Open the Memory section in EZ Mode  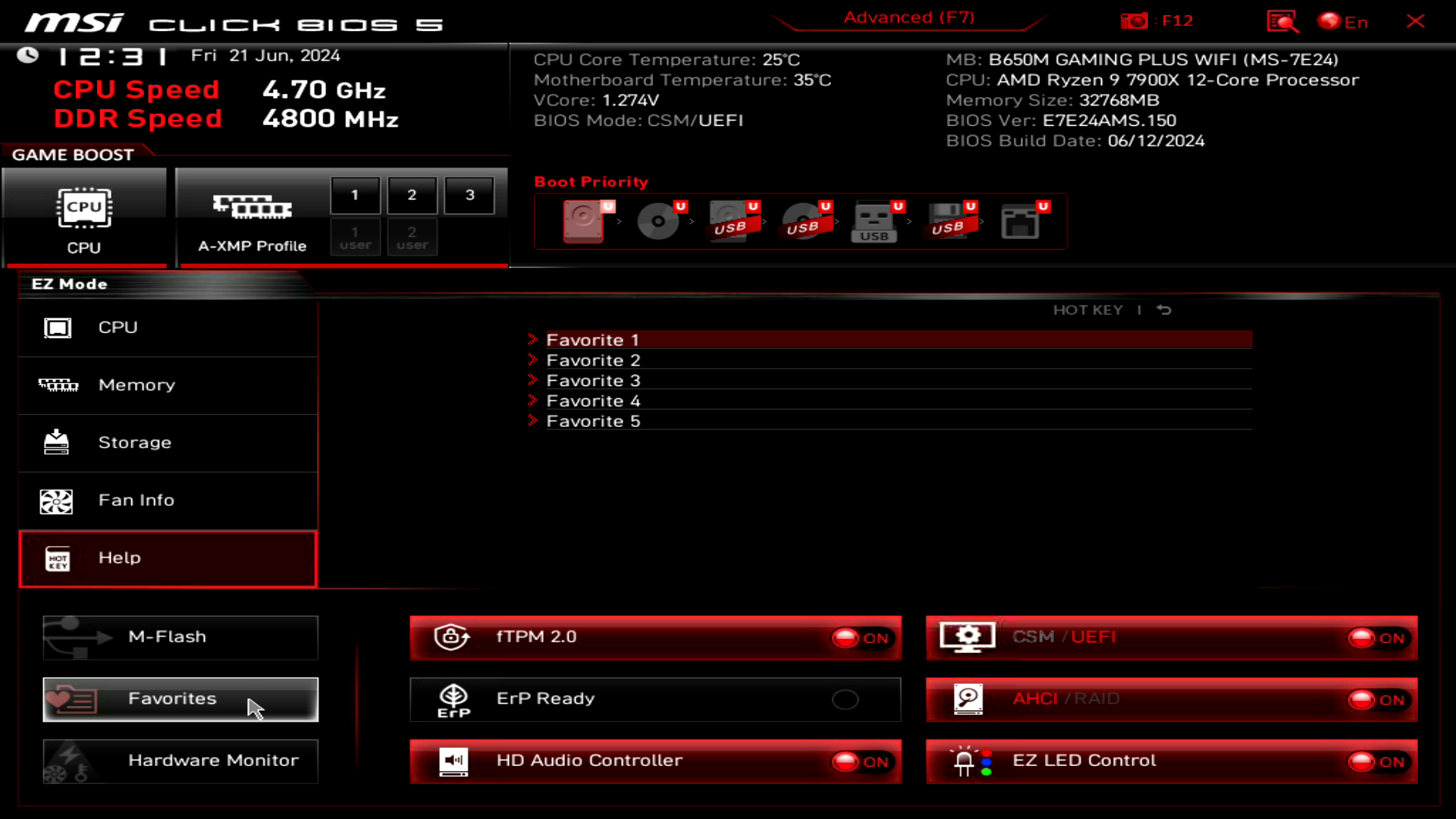pyautogui.click(x=168, y=385)
